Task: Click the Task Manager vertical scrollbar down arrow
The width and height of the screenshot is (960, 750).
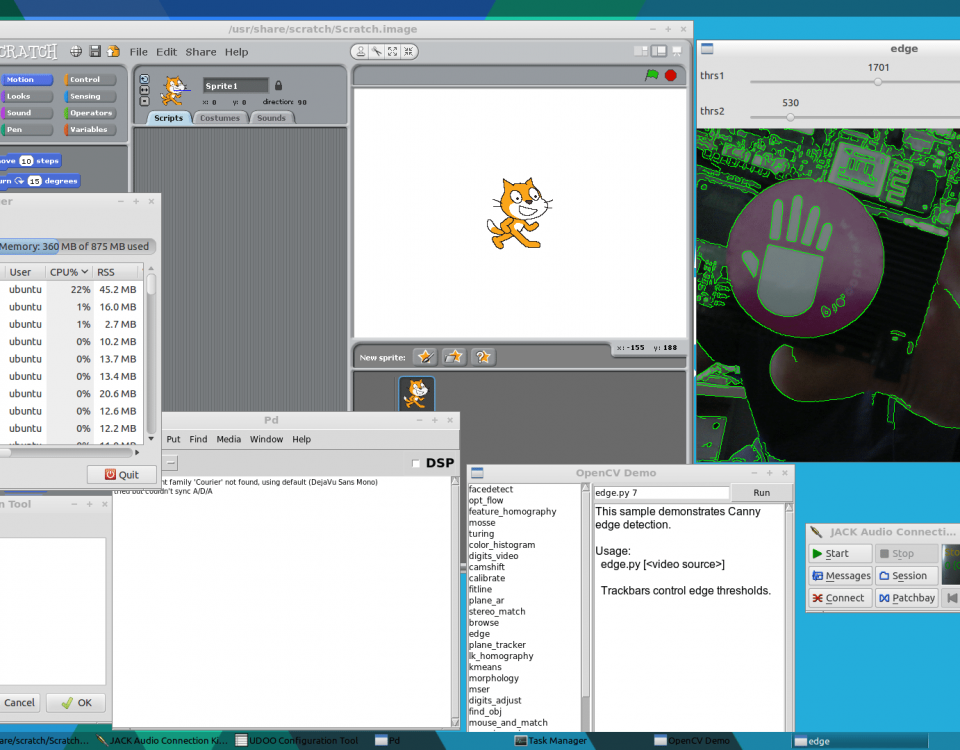Action: [151, 438]
